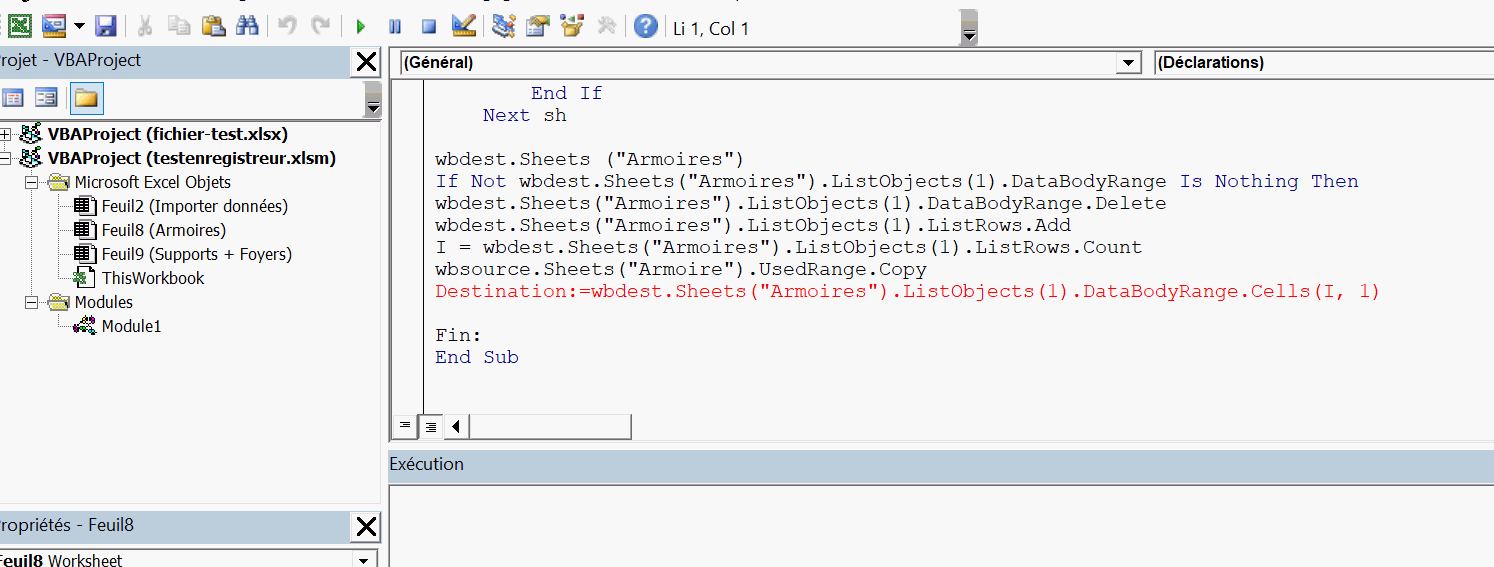
Task: Save the project with the floppy disk icon
Action: [106, 26]
